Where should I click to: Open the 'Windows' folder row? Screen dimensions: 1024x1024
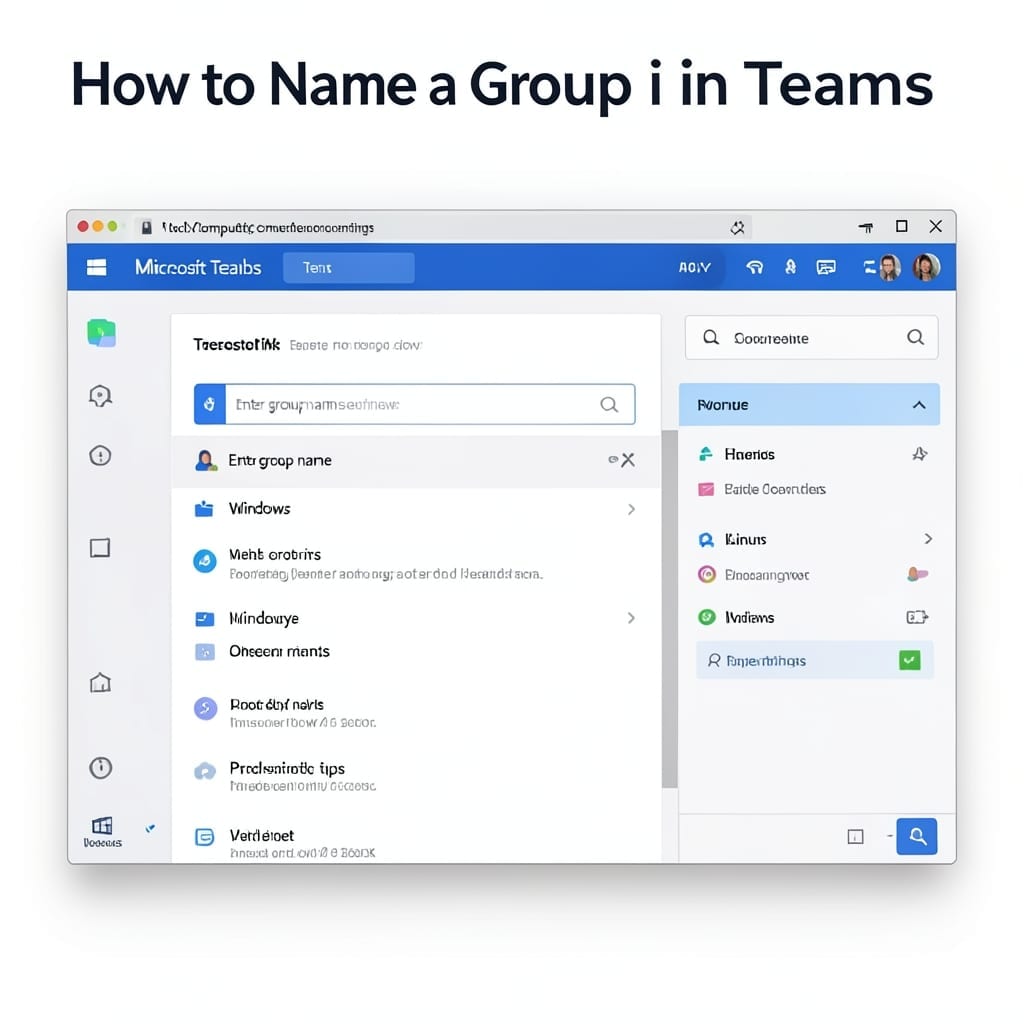[416, 509]
